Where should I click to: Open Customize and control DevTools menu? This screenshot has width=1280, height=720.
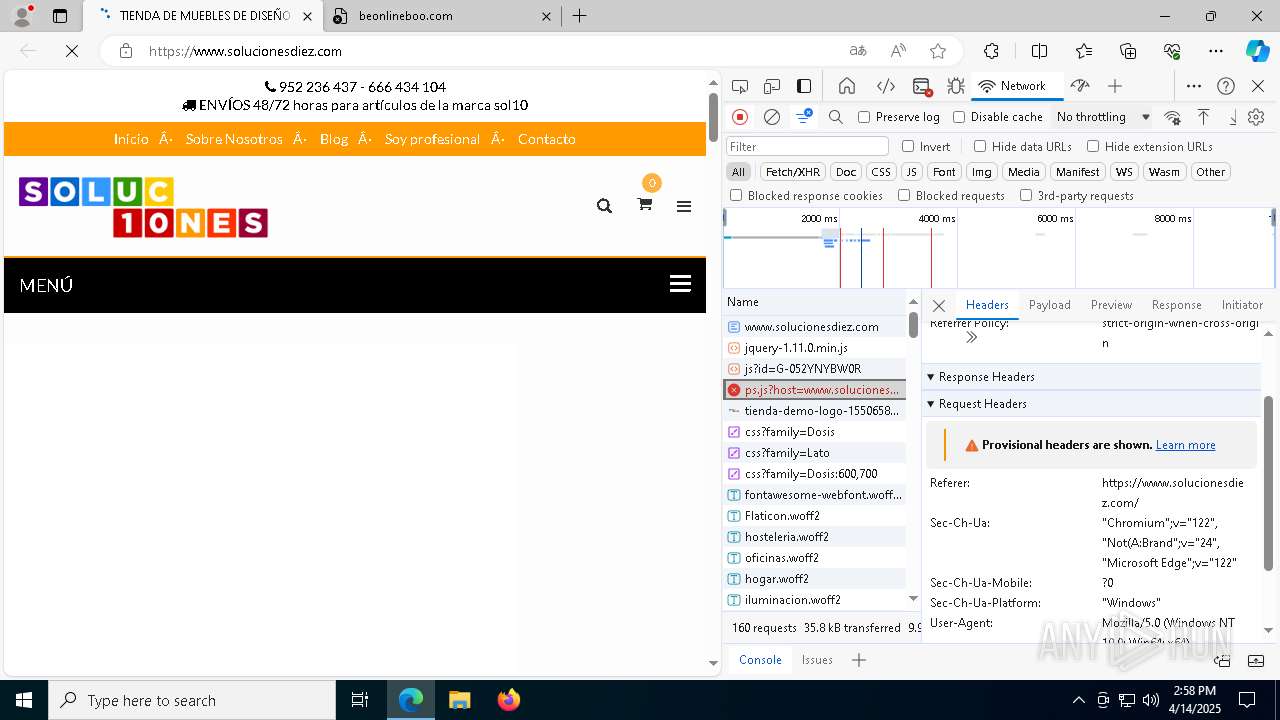(1194, 86)
